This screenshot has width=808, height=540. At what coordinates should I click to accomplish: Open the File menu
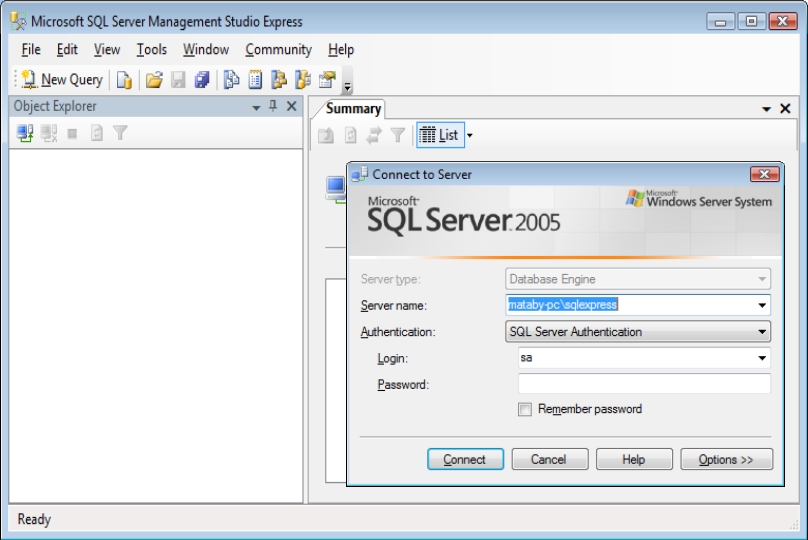click(x=31, y=49)
